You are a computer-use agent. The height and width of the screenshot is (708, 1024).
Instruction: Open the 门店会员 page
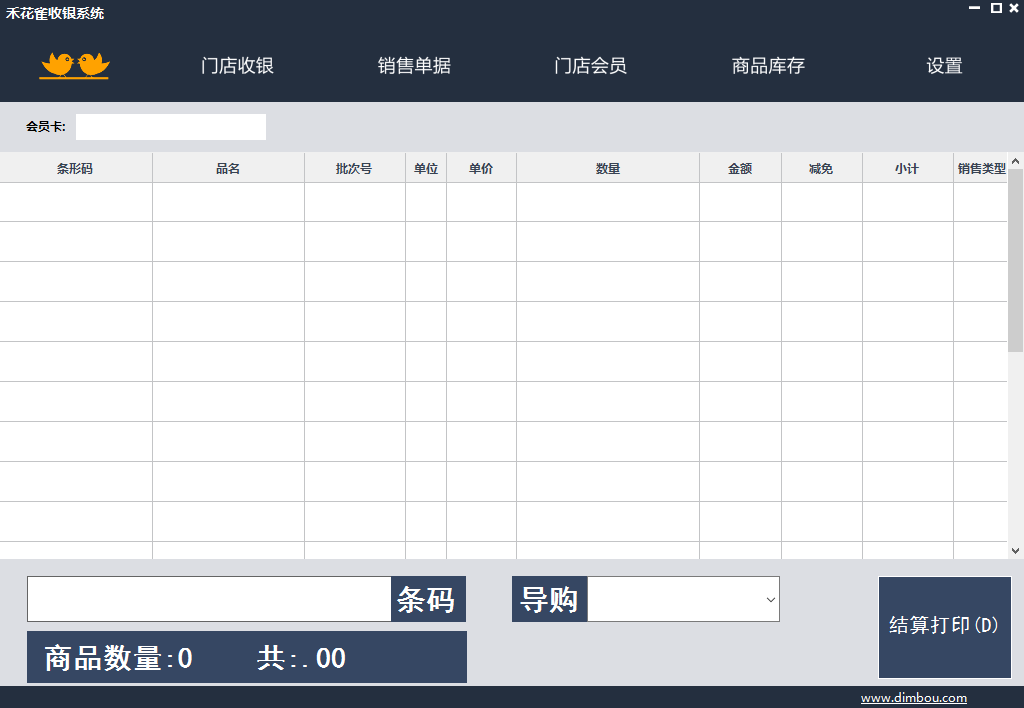point(590,65)
